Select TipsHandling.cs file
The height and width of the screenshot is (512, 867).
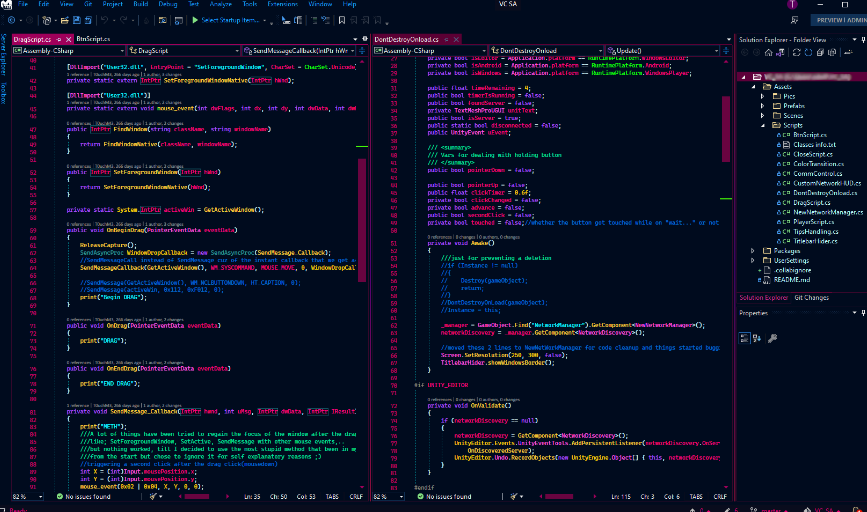816,232
